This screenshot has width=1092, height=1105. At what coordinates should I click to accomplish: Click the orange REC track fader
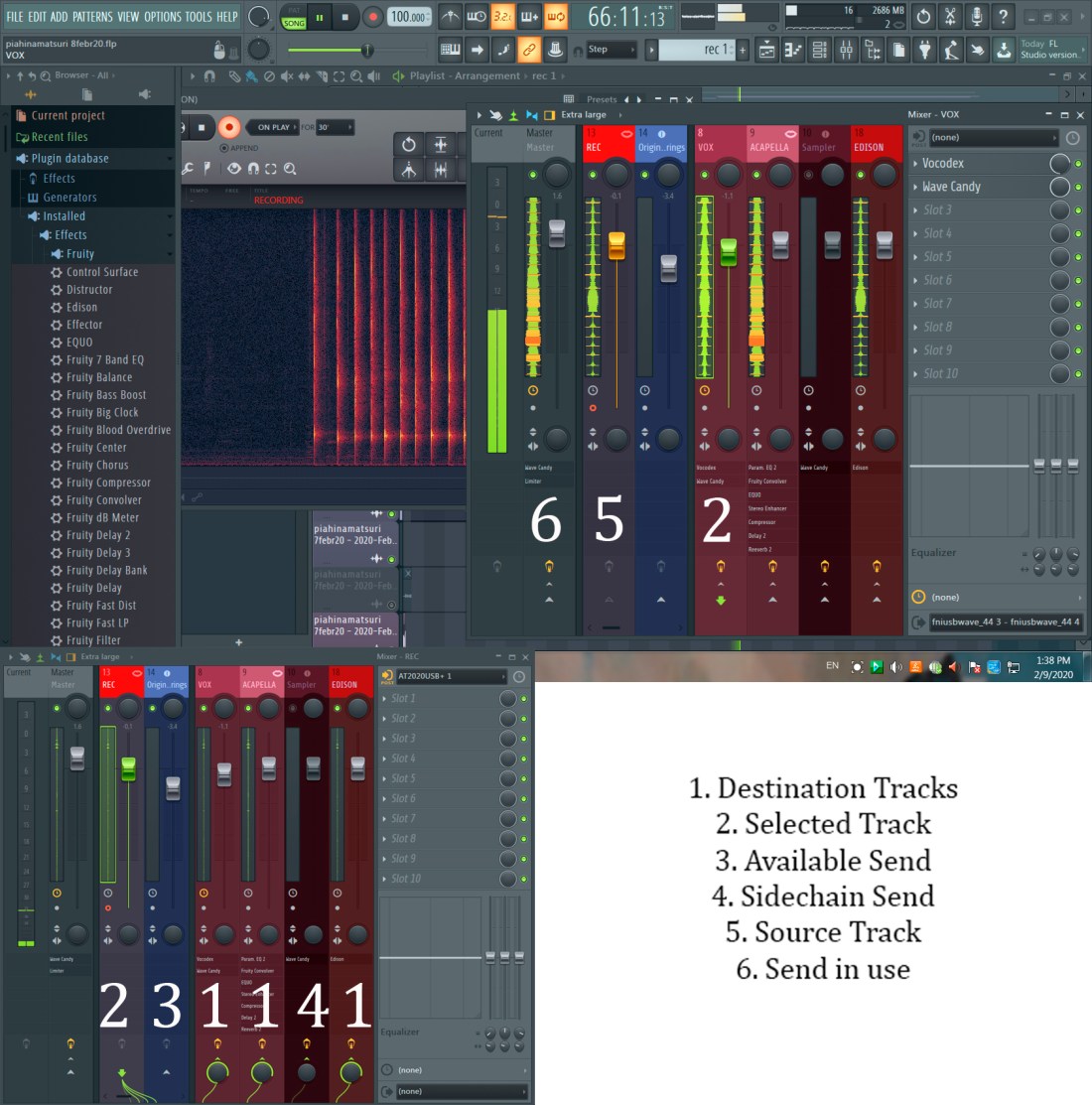point(616,245)
